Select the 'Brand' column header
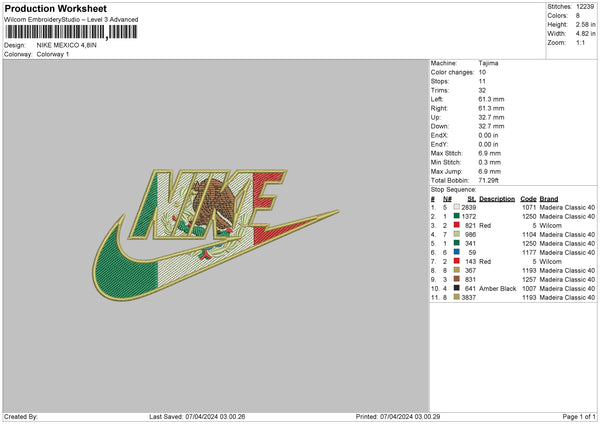This screenshot has height=424, width=600. 549,199
